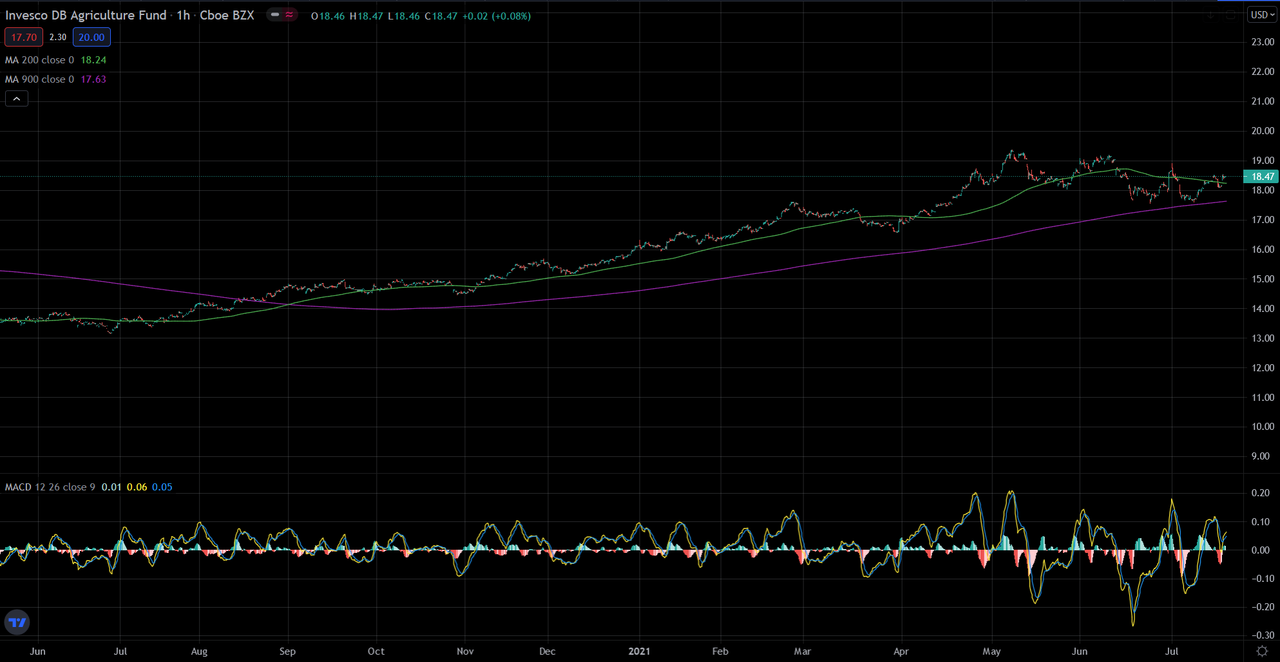1280x662 pixels.
Task: Click the Nov label on time axis
Action: [464, 650]
